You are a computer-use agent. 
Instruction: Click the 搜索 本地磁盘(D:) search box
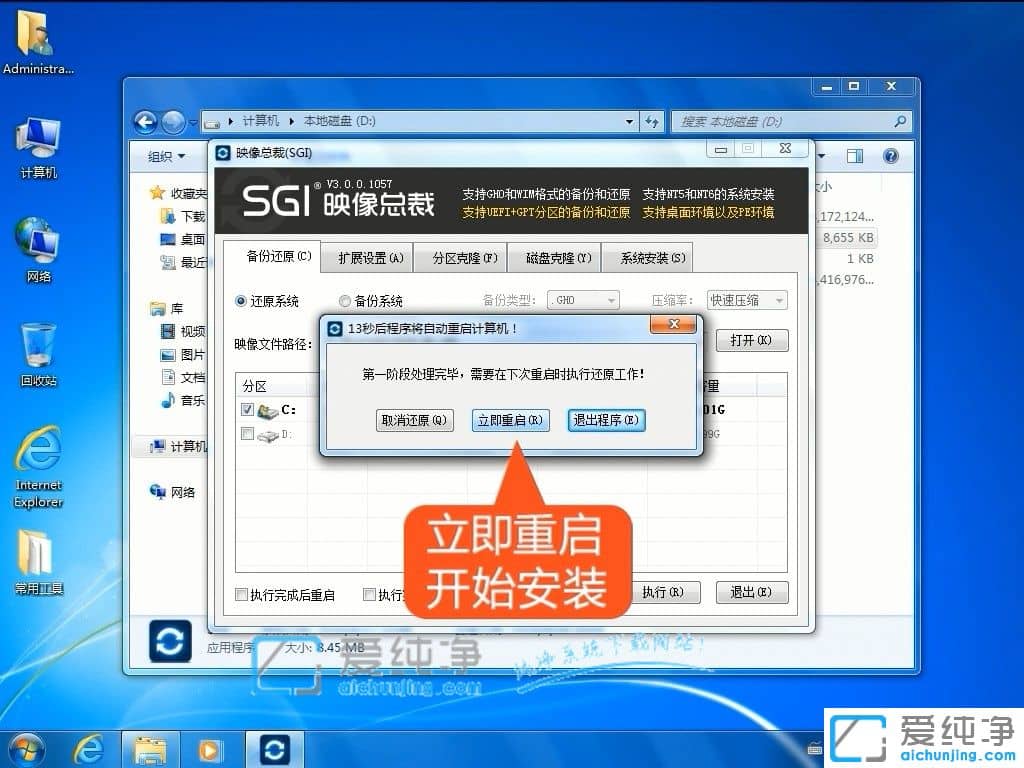790,121
